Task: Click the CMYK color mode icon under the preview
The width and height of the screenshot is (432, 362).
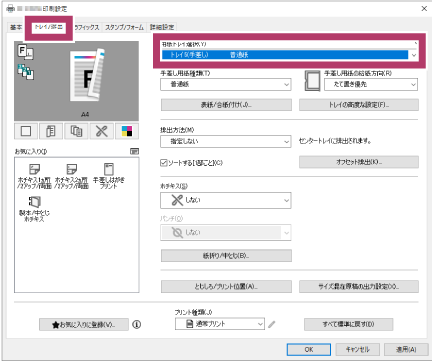Action: (127, 131)
